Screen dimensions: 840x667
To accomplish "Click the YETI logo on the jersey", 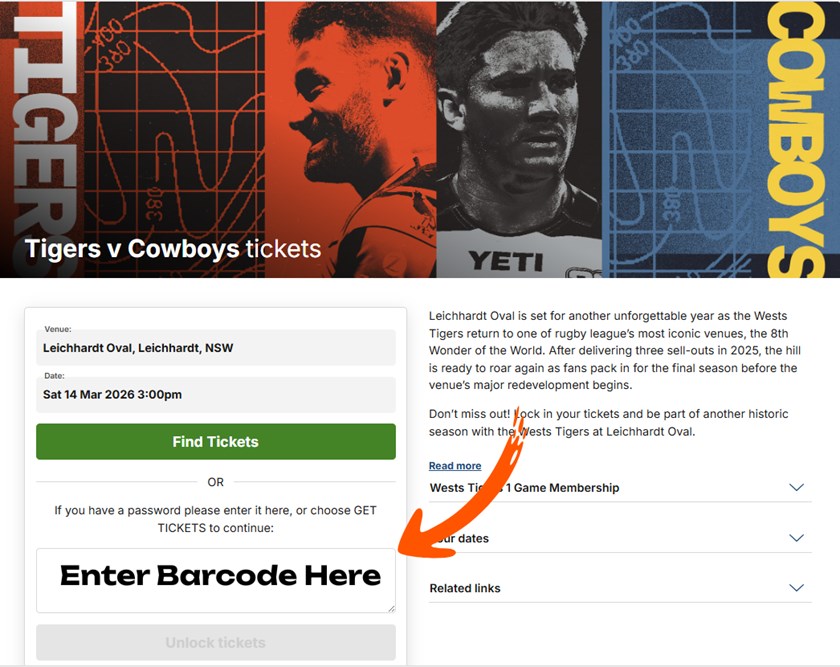I will tap(505, 261).
